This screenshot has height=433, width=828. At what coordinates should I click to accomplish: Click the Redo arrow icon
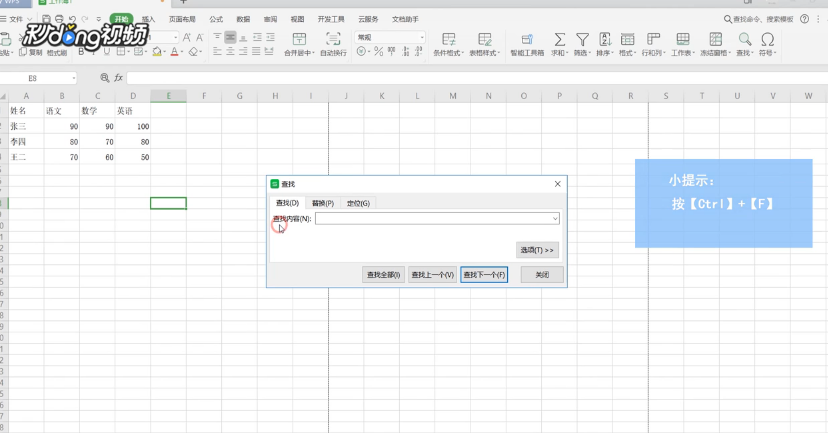click(84, 19)
